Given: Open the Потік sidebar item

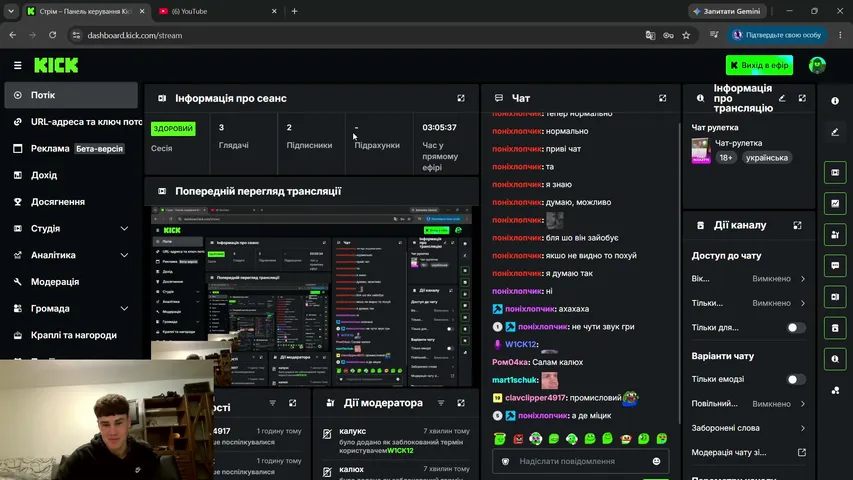Looking at the screenshot, I should pyautogui.click(x=71, y=95).
